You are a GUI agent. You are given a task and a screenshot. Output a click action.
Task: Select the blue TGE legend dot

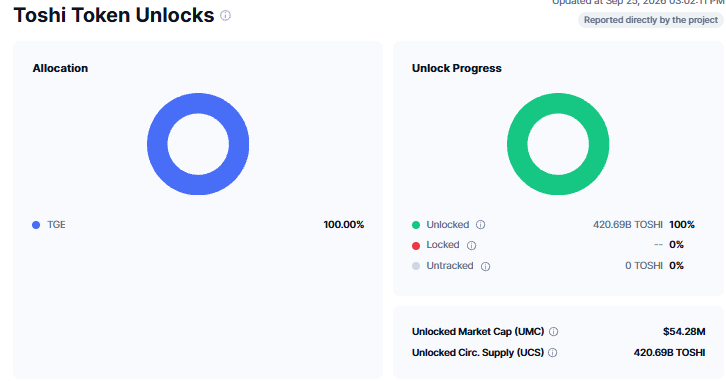(36, 225)
